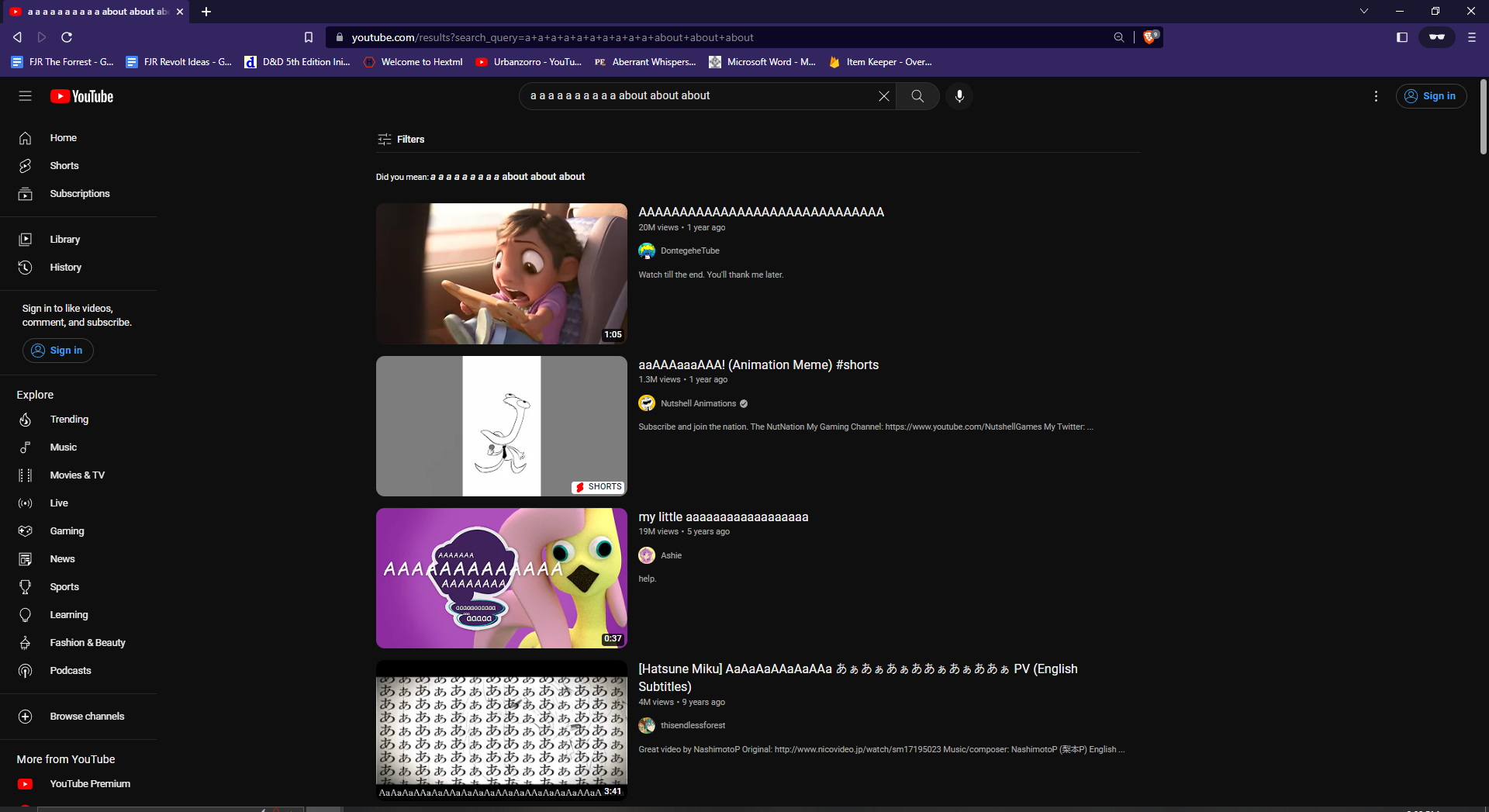Viewport: 1489px width, 812px height.
Task: Open the Trending explore section
Action: pos(70,420)
